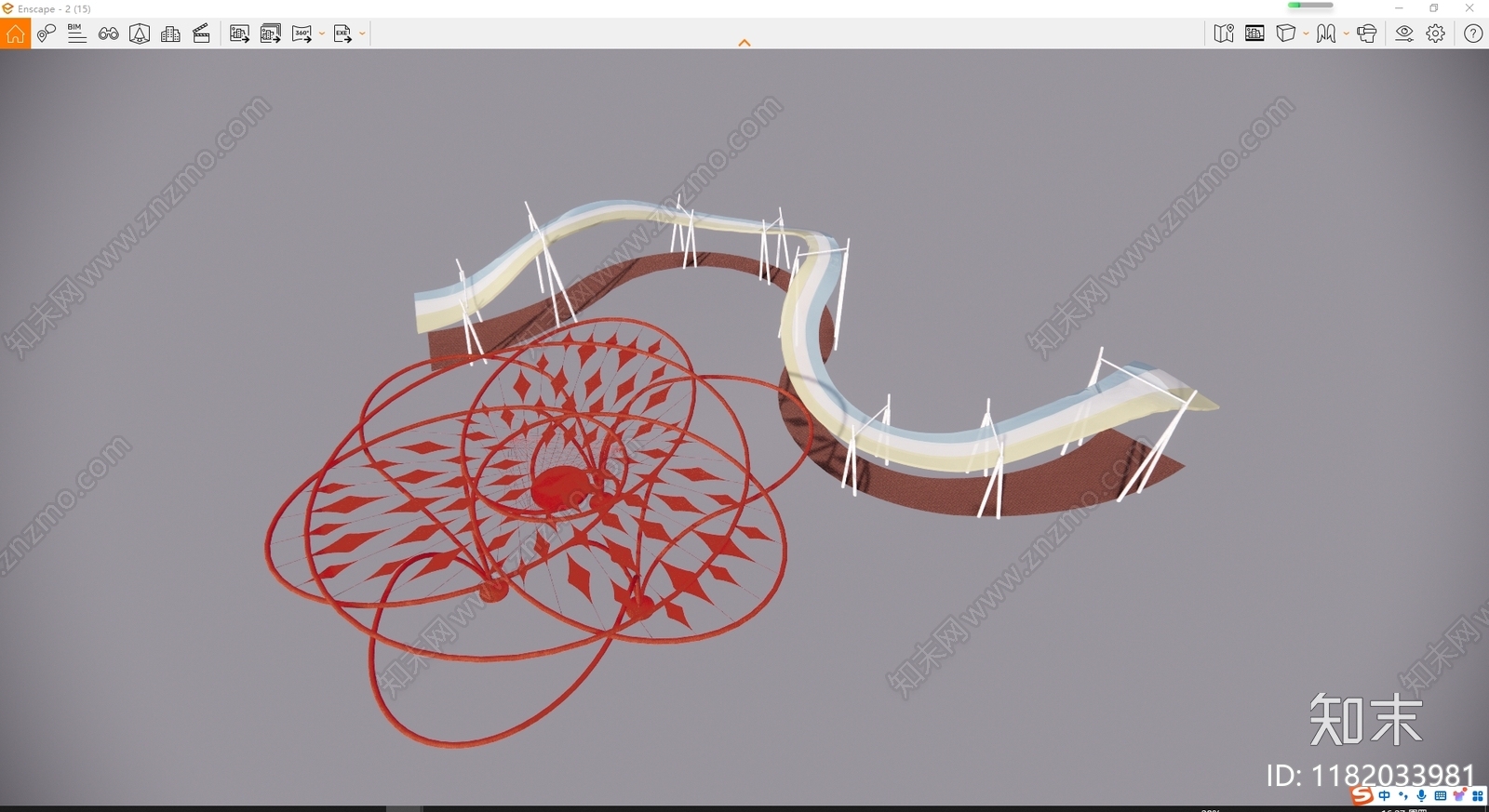
Task: Open the input method toolbox grid icon
Action: click(x=1477, y=796)
